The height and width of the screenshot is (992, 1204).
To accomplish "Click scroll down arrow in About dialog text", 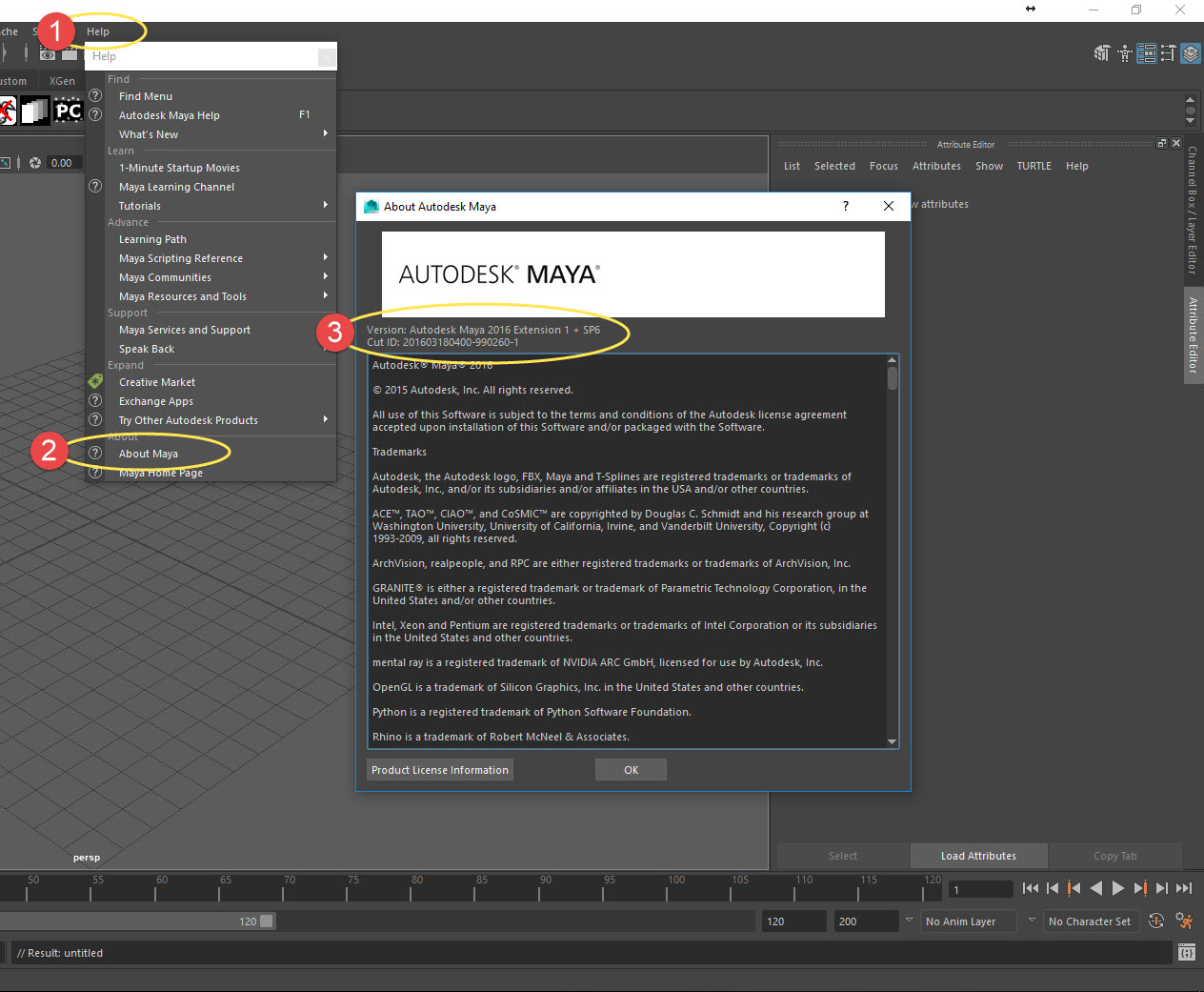I will point(893,741).
